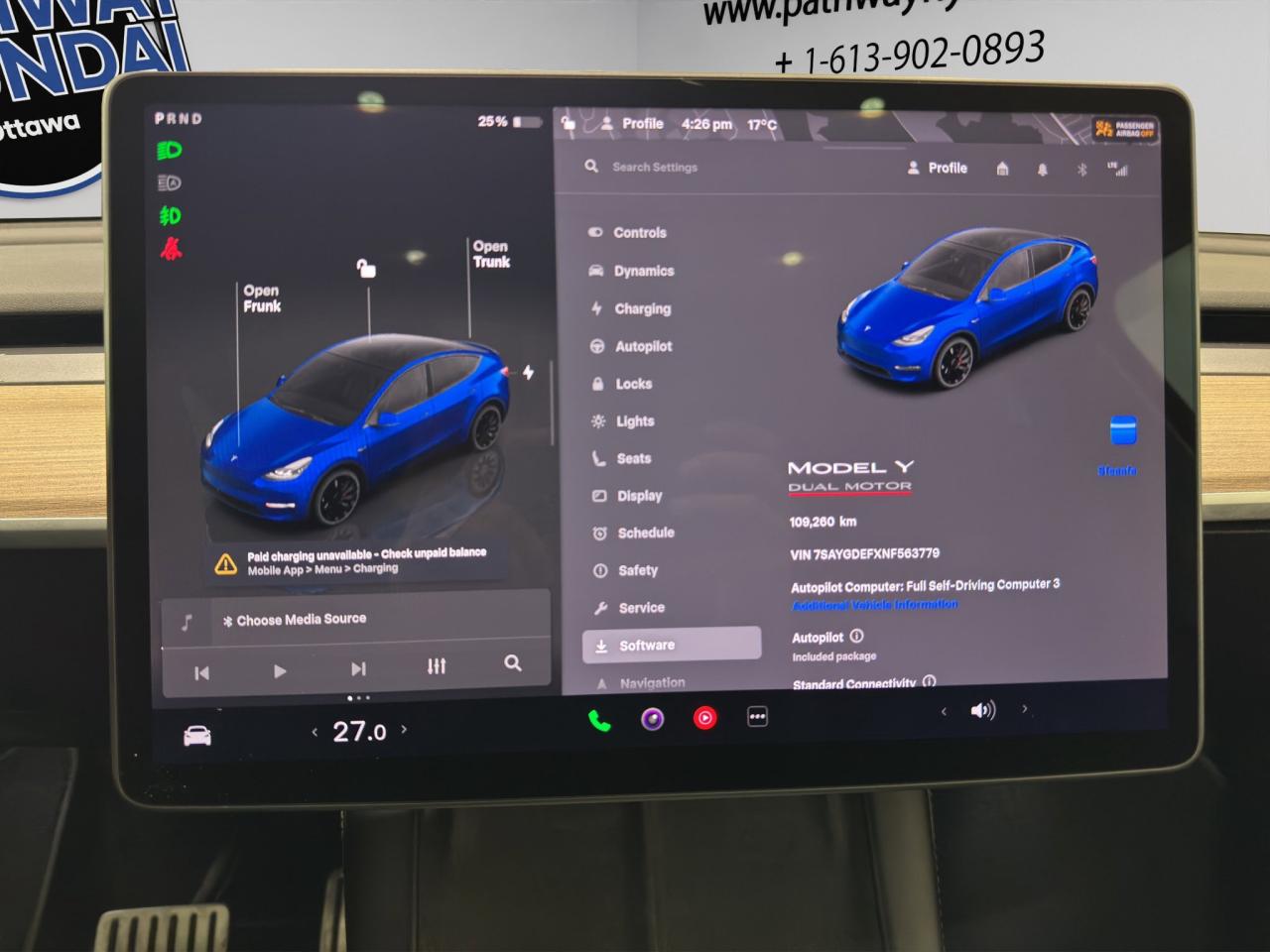Tap the volume speaker to mute audio
Viewport: 1270px width, 952px height.
point(982,709)
